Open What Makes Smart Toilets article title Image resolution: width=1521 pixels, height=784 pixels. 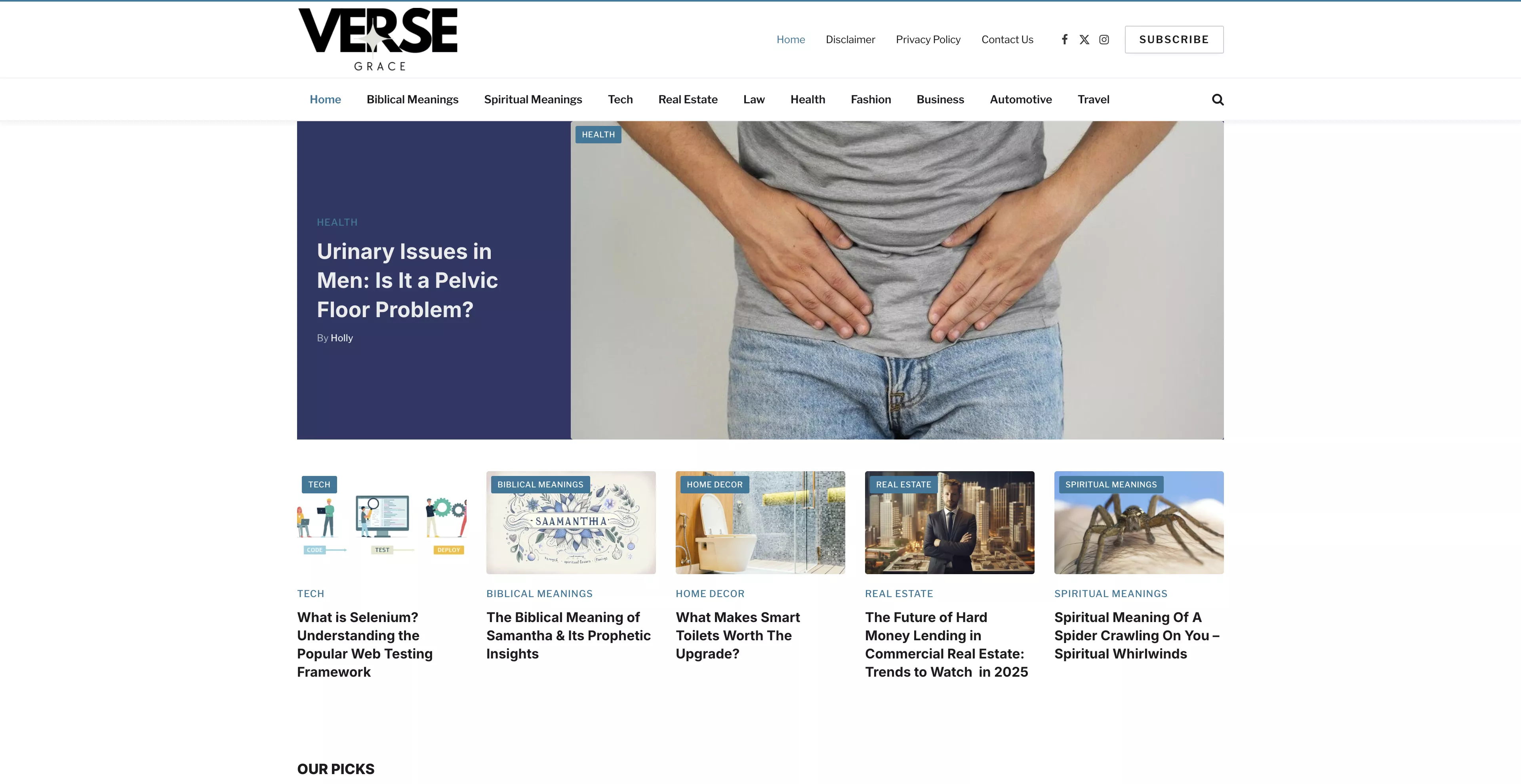(738, 636)
